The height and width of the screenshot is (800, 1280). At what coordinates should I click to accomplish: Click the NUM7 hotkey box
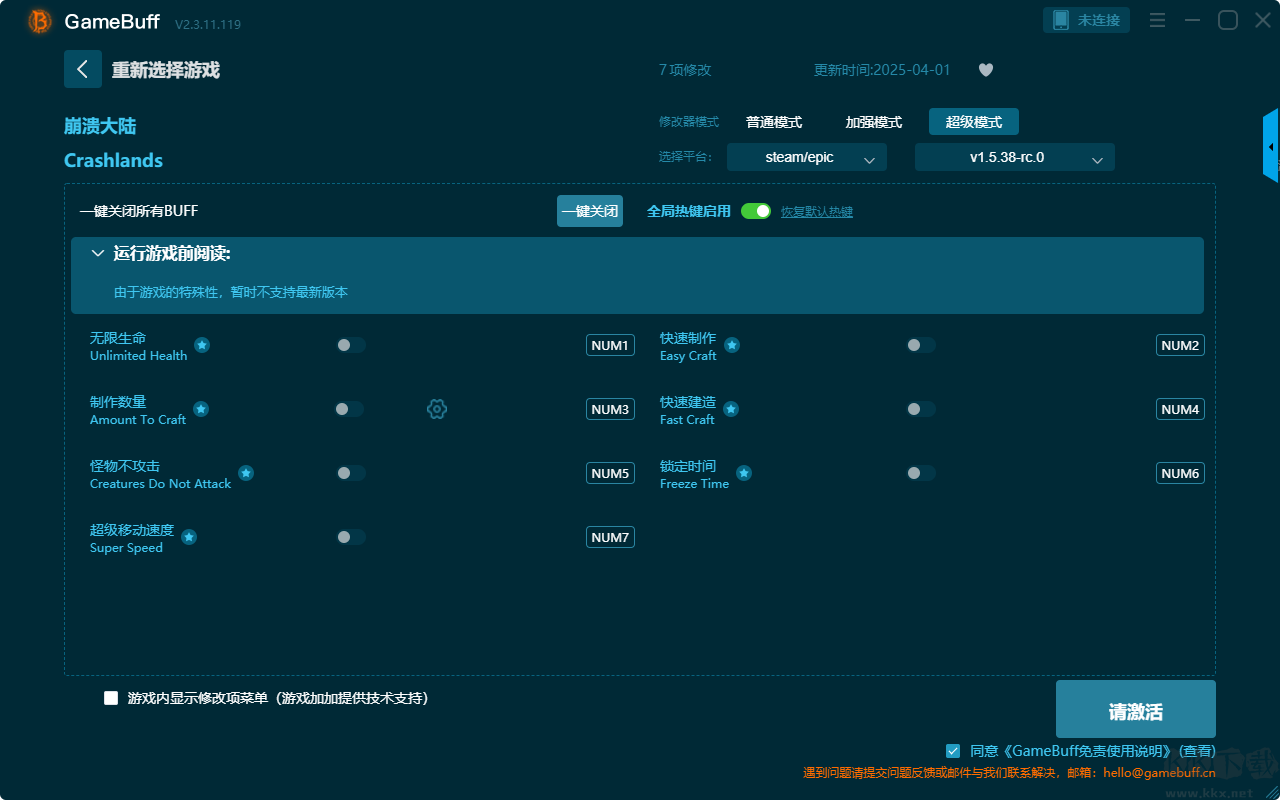point(610,537)
